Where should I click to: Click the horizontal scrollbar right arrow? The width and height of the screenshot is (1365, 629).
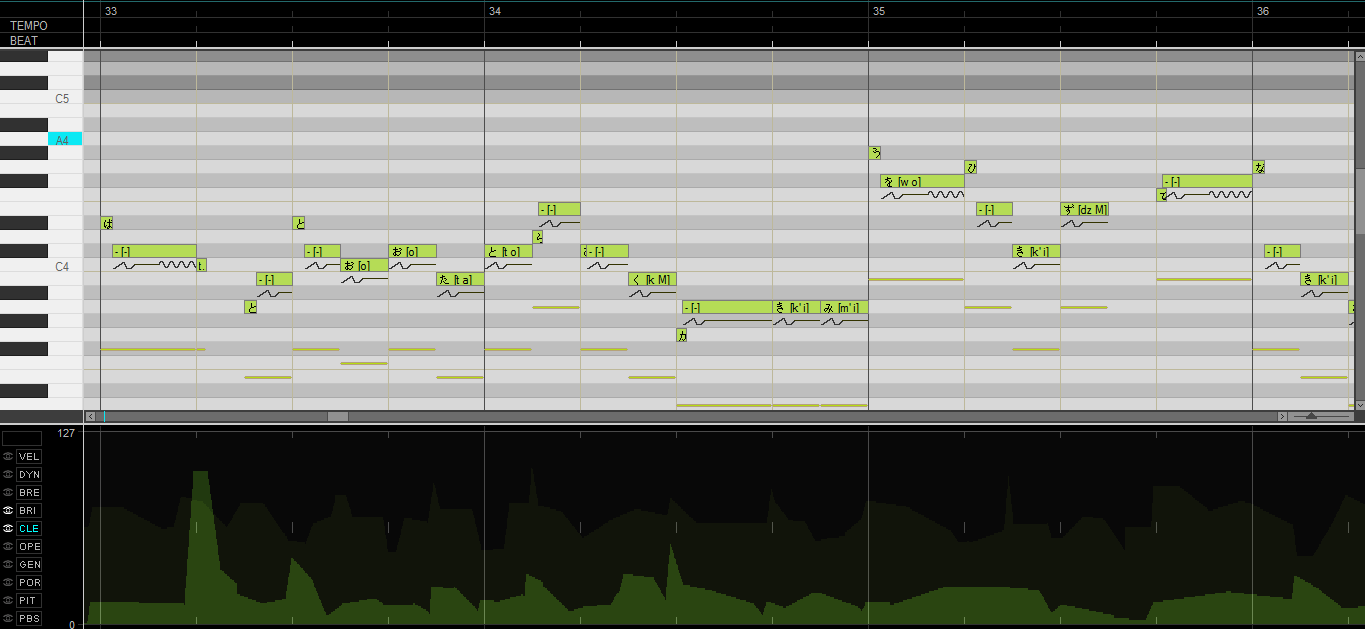(1282, 416)
